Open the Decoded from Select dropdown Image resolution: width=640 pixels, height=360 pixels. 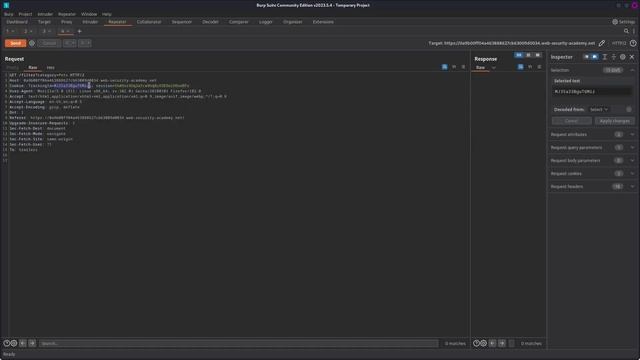[599, 109]
